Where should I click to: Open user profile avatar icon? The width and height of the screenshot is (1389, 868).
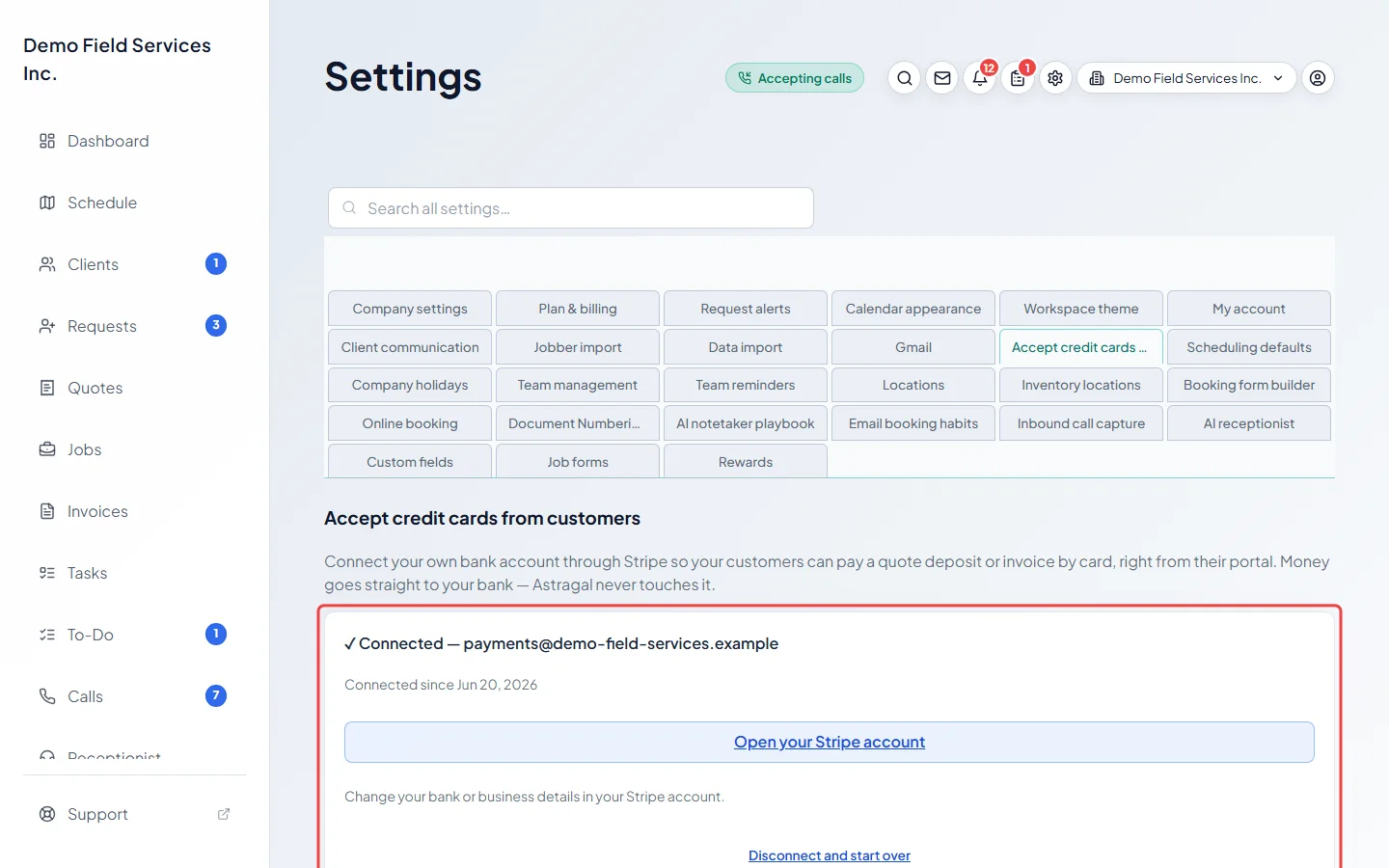[1318, 78]
